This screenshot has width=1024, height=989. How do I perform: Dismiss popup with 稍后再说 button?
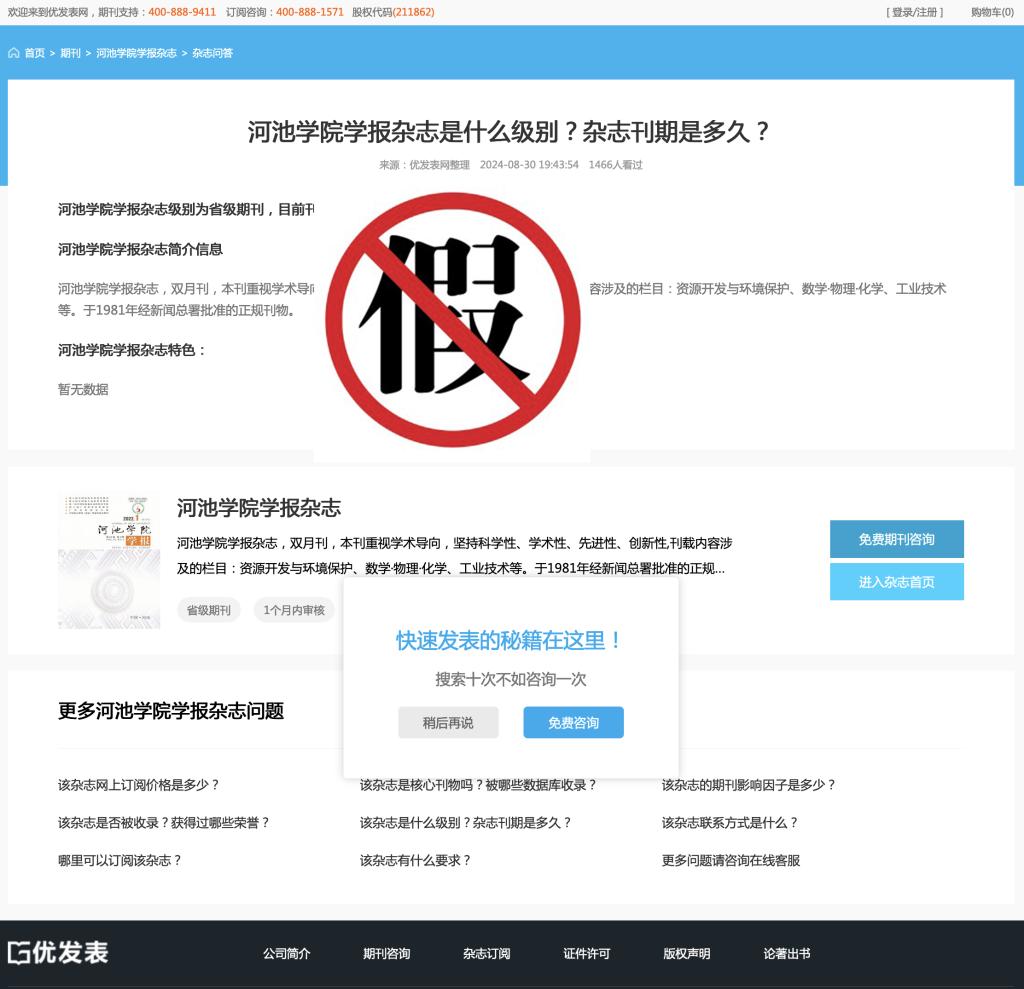point(448,722)
